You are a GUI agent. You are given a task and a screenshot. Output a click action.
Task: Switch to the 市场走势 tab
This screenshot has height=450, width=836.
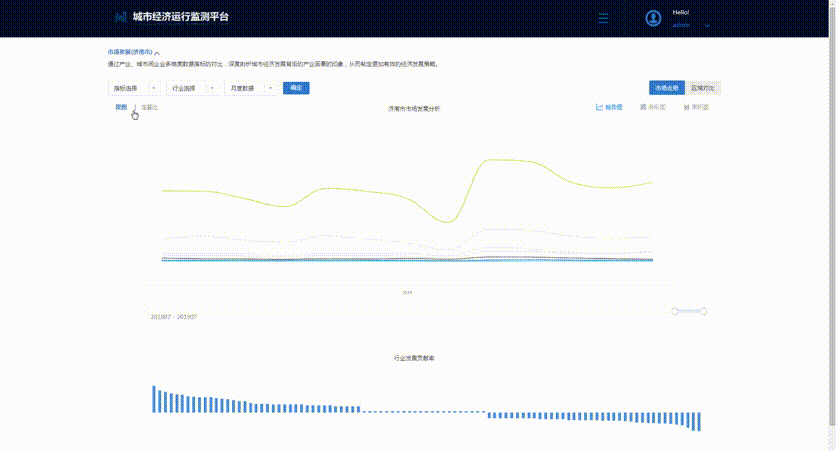pyautogui.click(x=666, y=88)
